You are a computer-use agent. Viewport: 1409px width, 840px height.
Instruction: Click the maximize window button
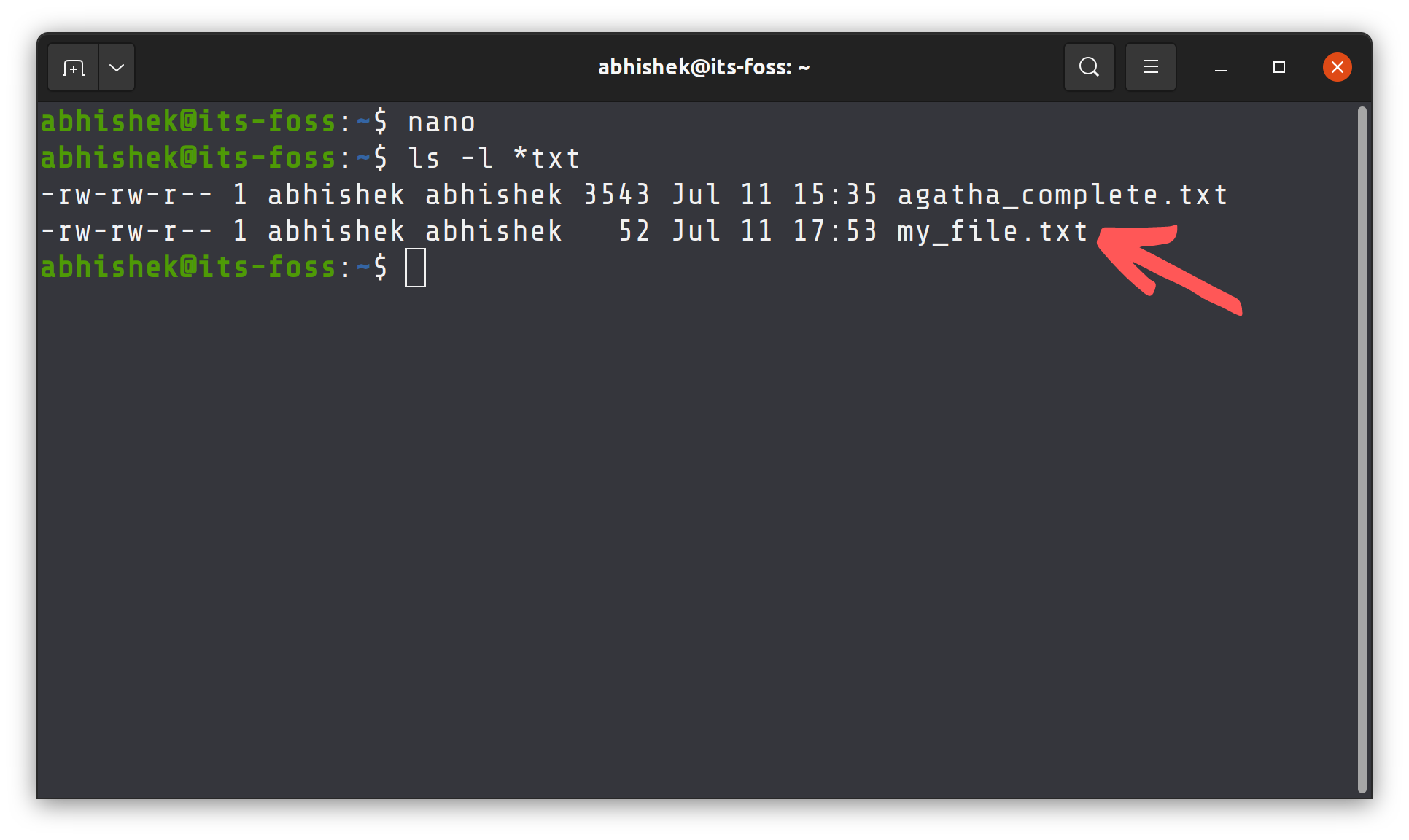click(1279, 67)
